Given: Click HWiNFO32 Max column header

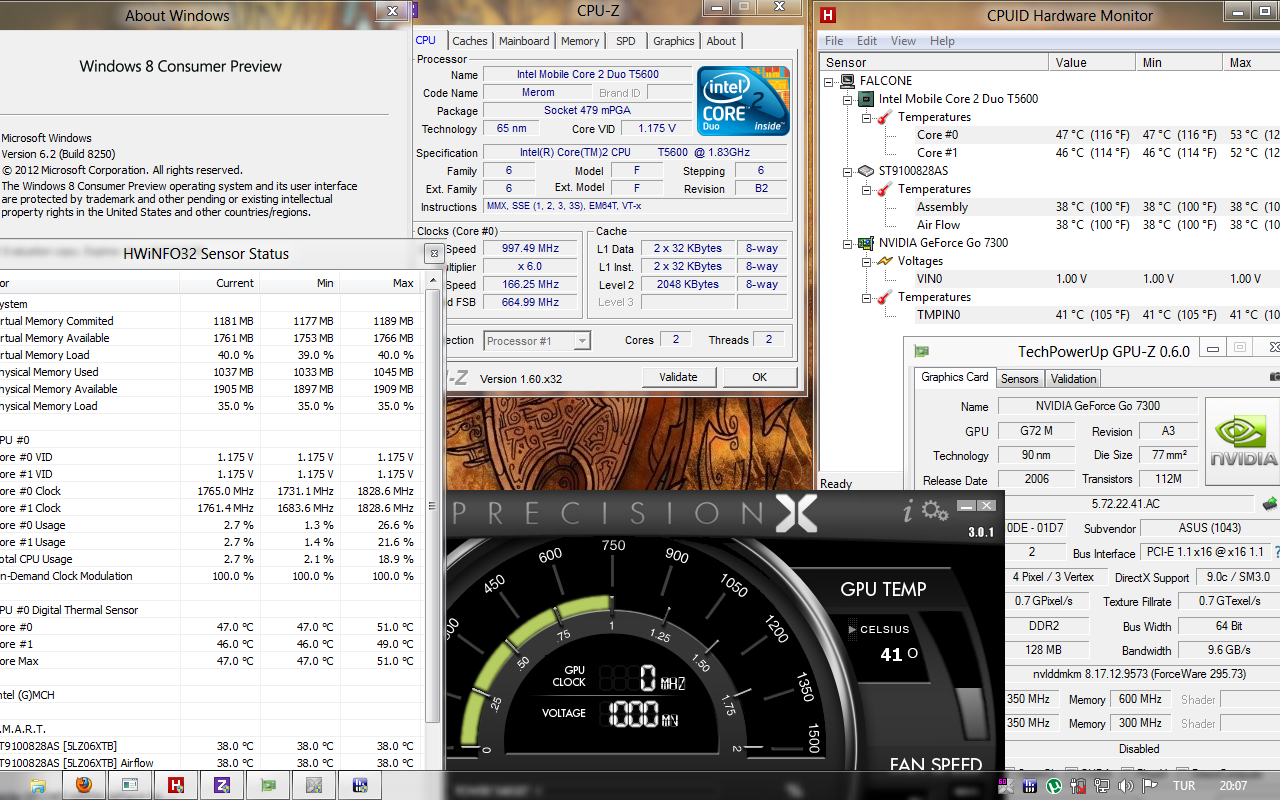Looking at the screenshot, I should (380, 283).
